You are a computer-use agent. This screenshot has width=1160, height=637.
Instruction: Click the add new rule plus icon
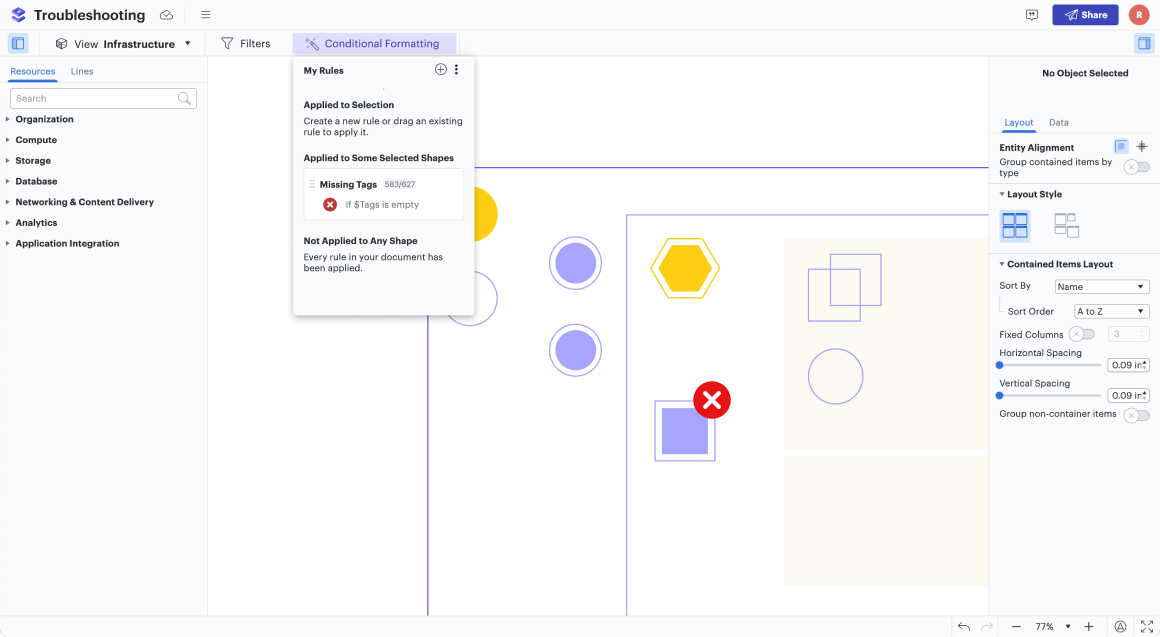coord(440,70)
